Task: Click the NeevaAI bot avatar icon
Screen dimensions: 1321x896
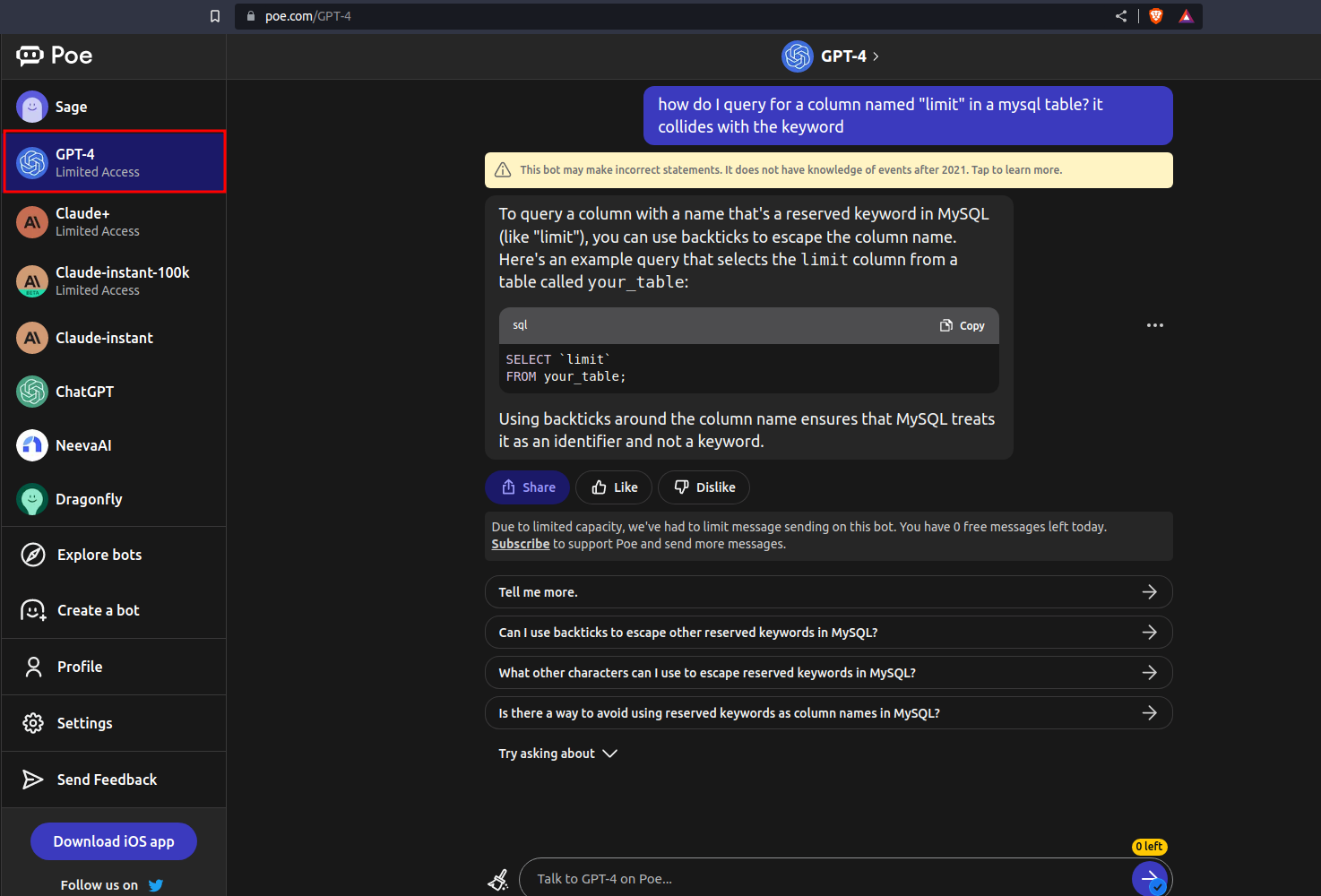Action: click(x=32, y=445)
